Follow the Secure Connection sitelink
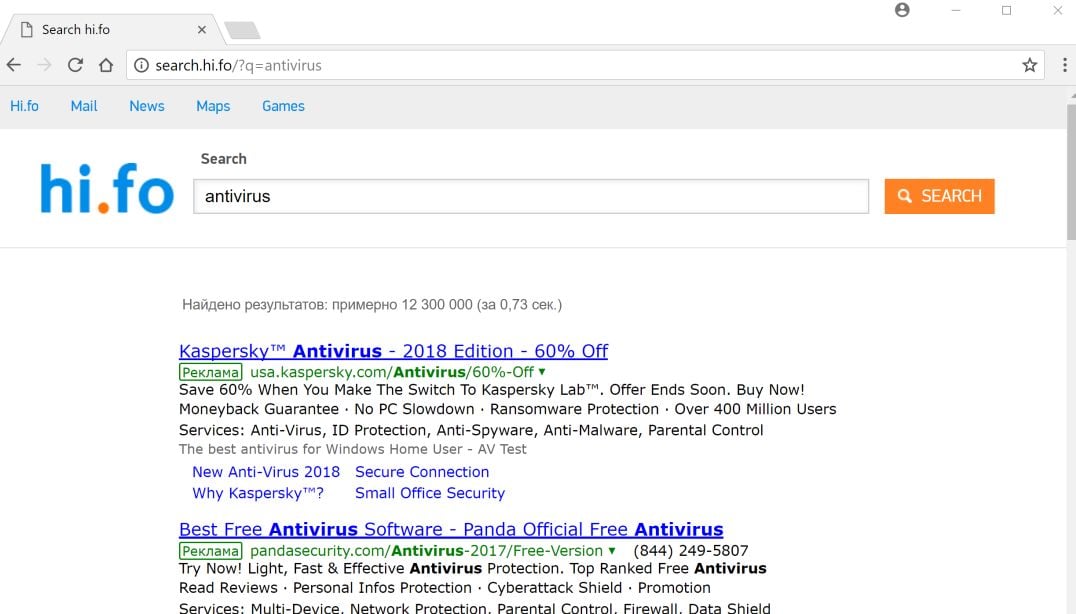 coord(422,472)
